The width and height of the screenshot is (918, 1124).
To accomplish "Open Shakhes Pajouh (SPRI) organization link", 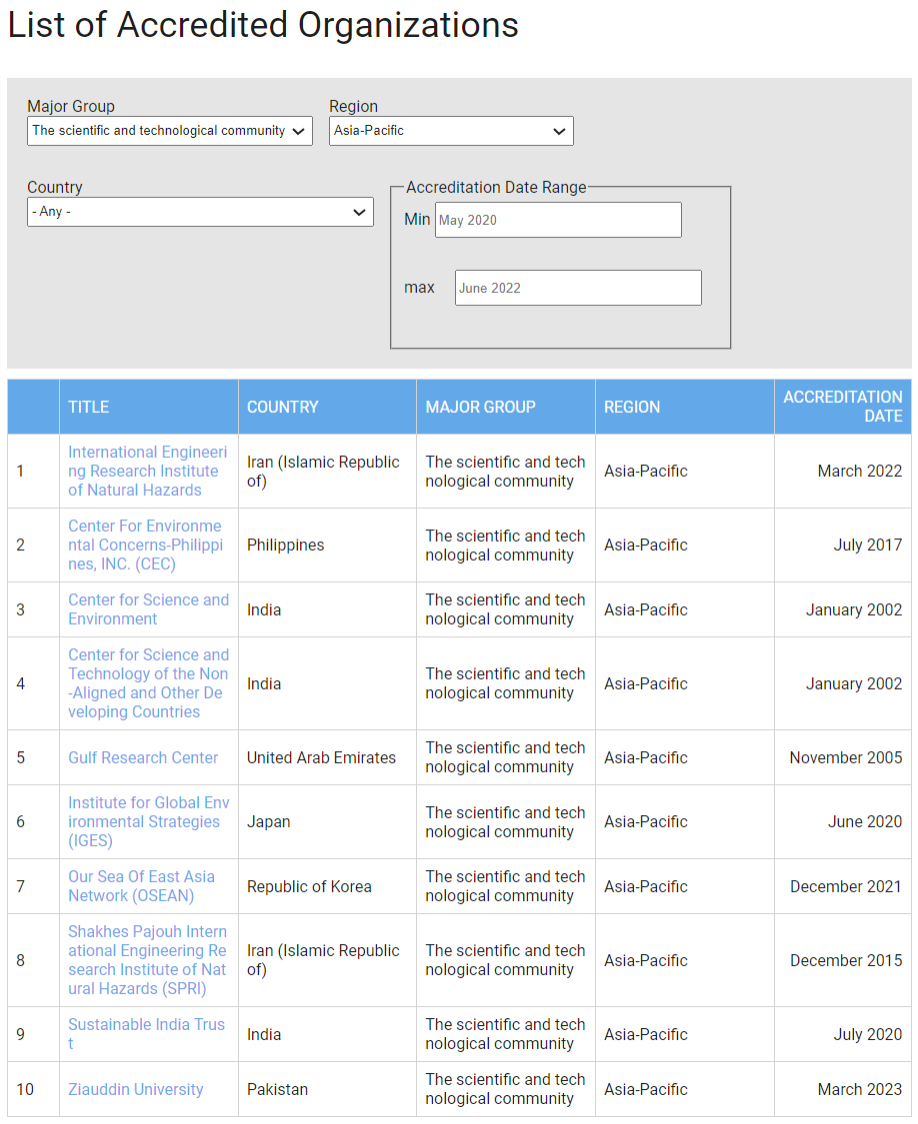I will tap(147, 960).
